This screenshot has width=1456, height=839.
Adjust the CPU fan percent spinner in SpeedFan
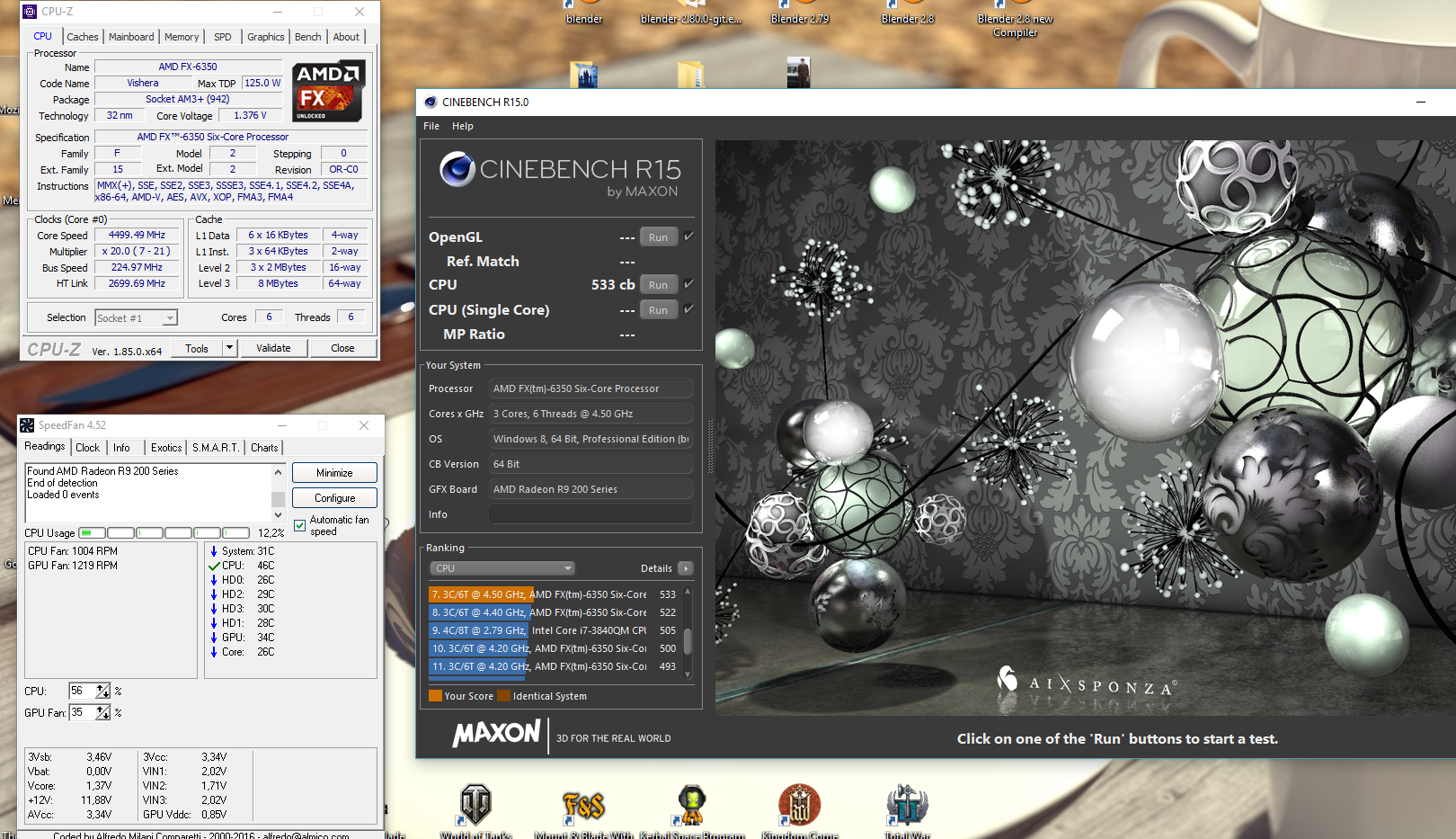click(103, 691)
